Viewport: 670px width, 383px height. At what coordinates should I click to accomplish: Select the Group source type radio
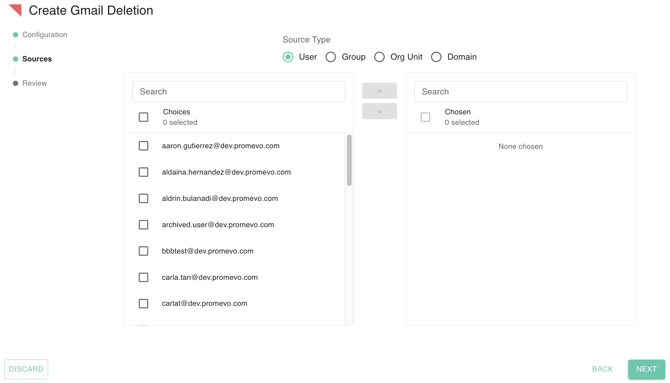coord(331,57)
